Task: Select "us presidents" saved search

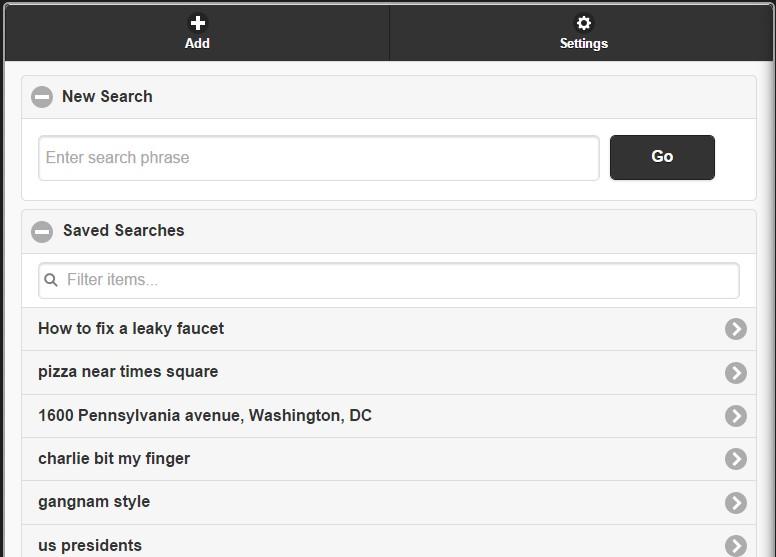Action: 90,545
